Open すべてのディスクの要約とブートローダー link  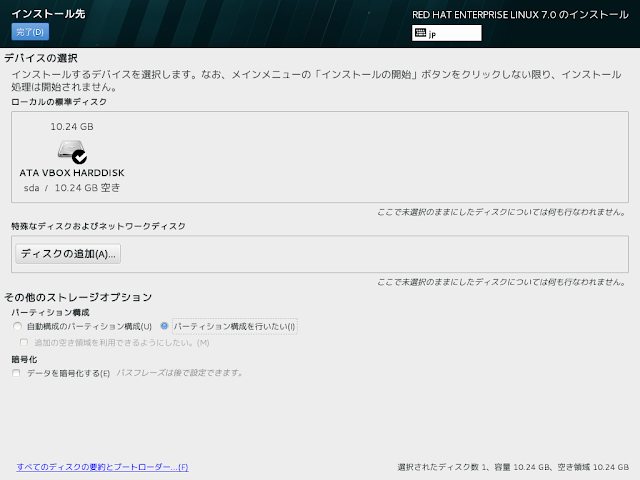[x=102, y=467]
